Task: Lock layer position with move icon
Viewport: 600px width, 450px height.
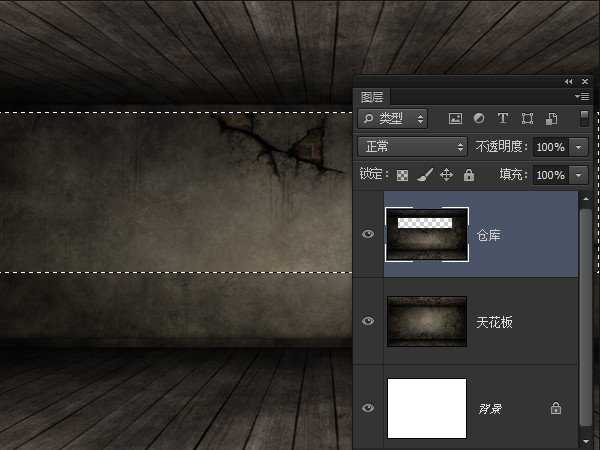Action: [446, 175]
